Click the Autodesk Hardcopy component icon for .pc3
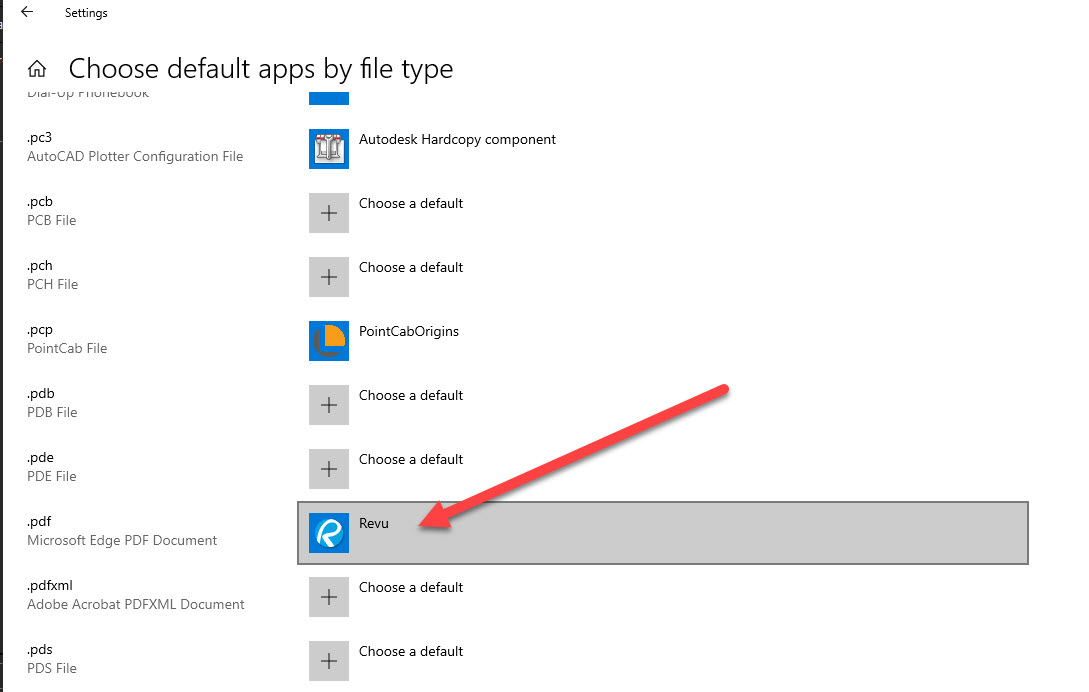The image size is (1089, 692). pyautogui.click(x=329, y=149)
